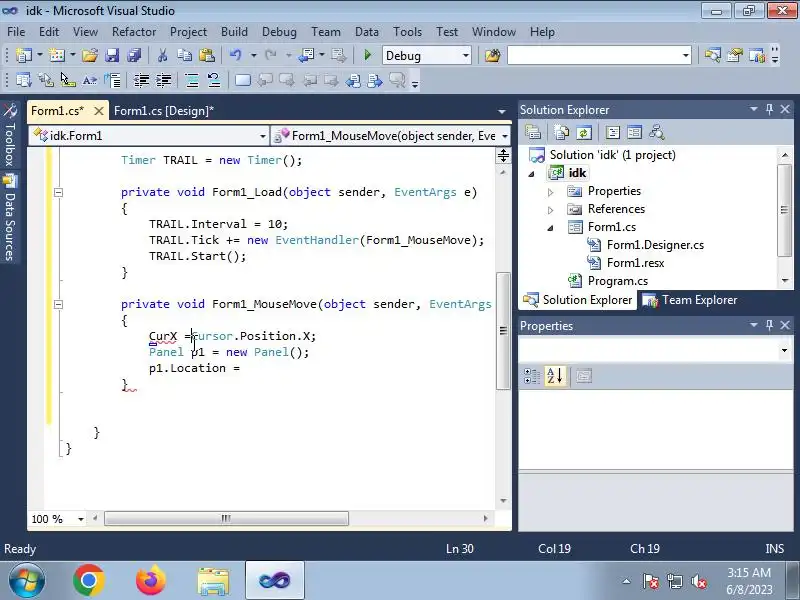Viewport: 800px width, 600px height.
Task: Open the Toolbox side panel
Action: pos(10,136)
